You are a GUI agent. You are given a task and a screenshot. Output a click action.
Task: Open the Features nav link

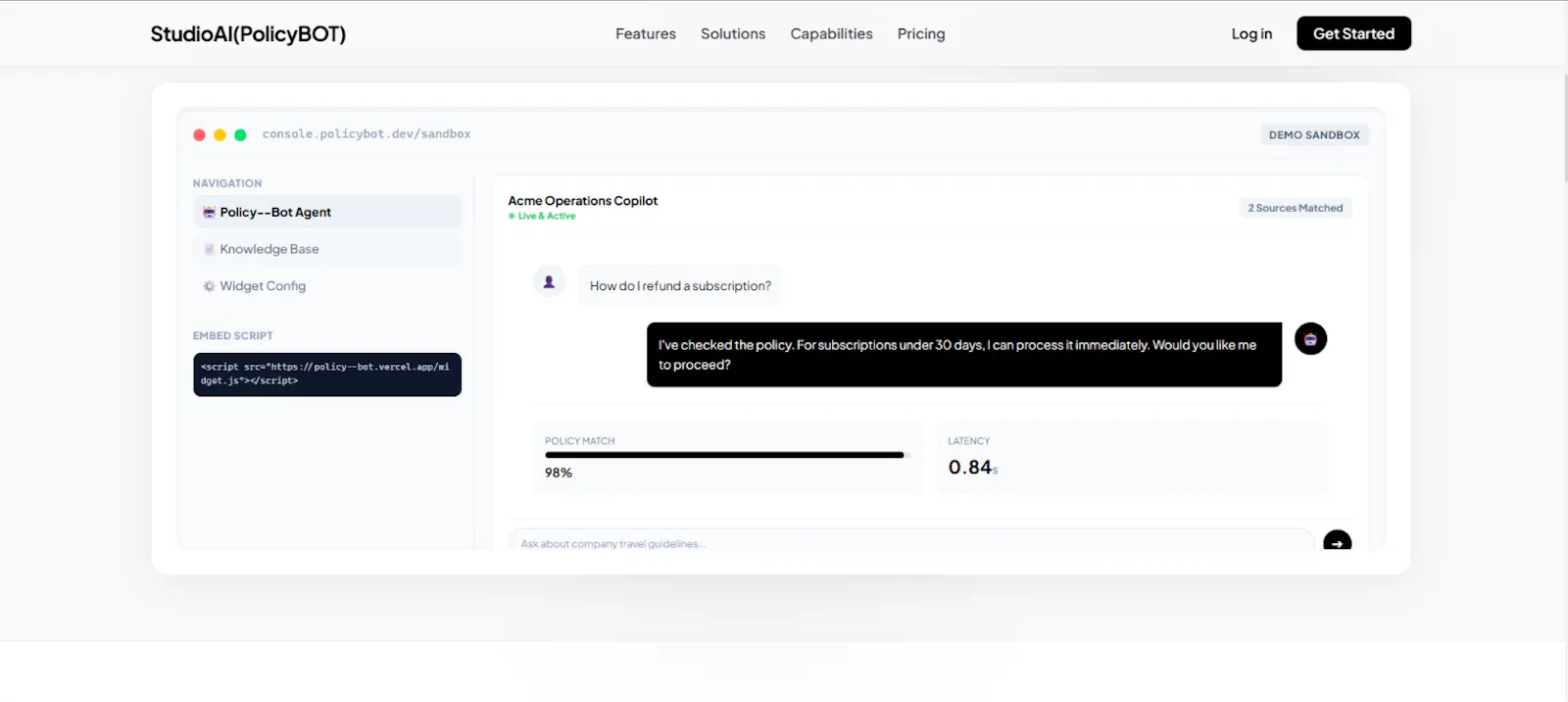pos(646,33)
